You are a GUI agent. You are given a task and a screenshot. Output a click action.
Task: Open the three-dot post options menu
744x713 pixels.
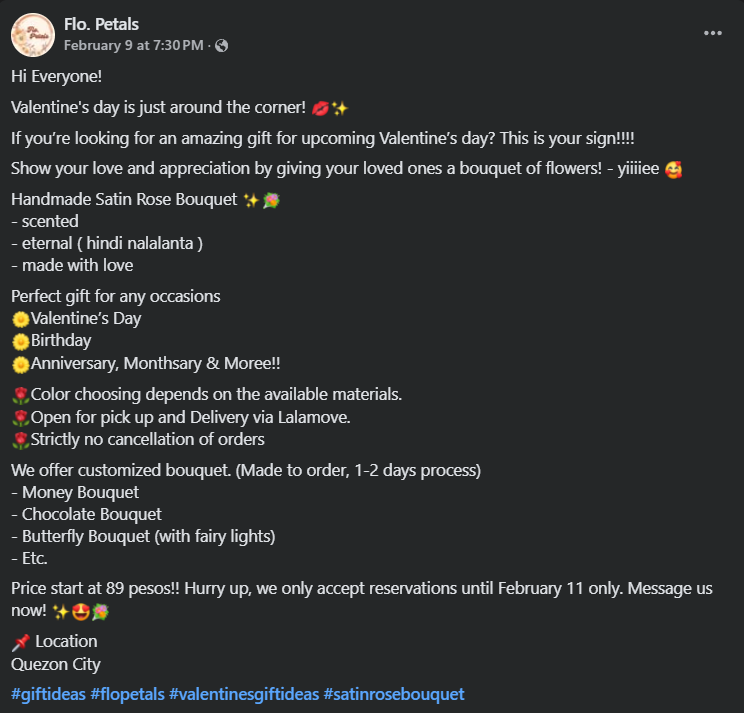(712, 33)
